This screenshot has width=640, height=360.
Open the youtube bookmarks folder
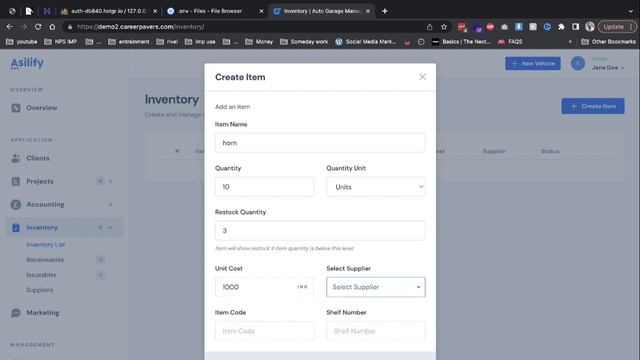coord(22,42)
